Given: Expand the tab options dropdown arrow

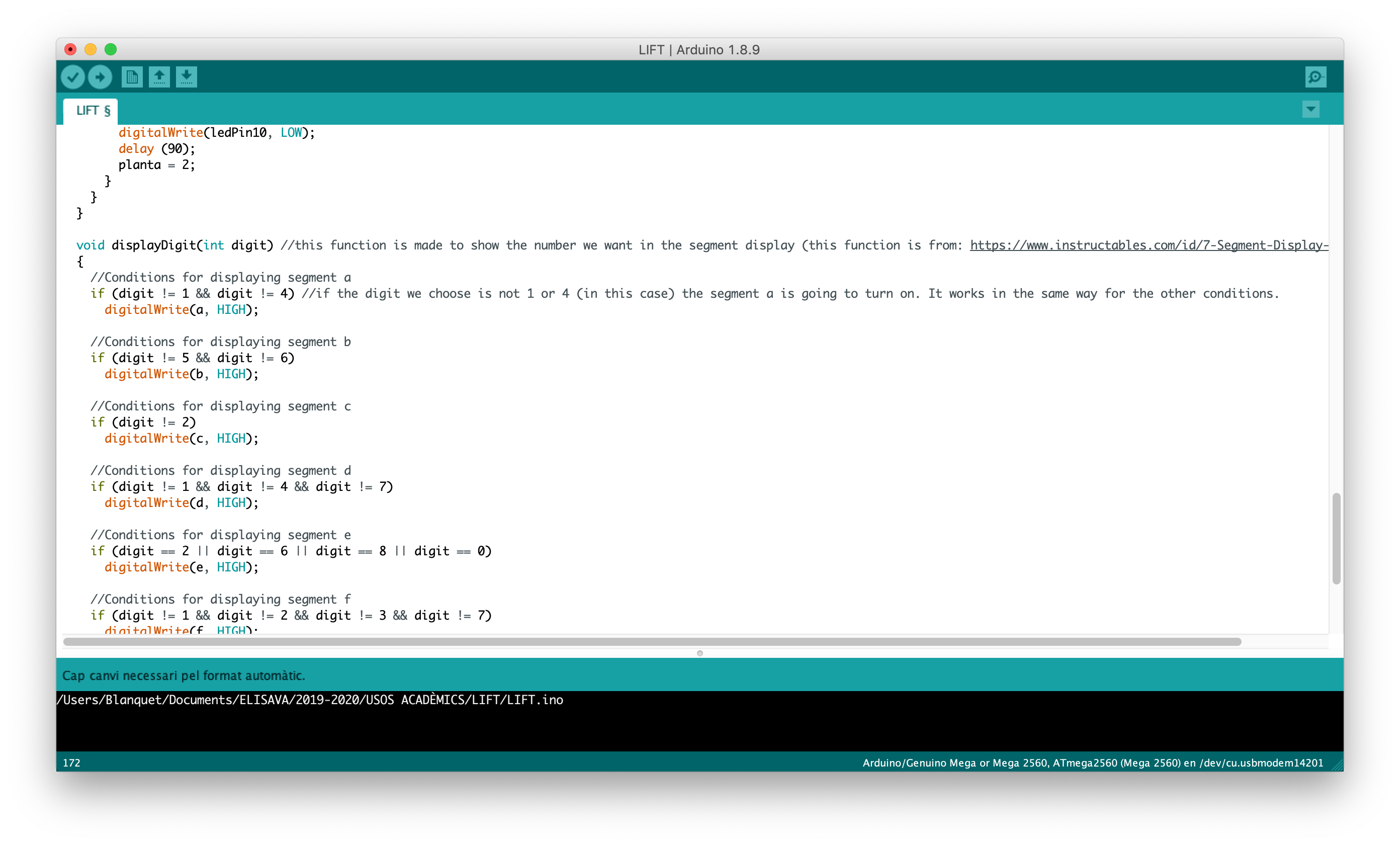Looking at the screenshot, I should [1311, 109].
